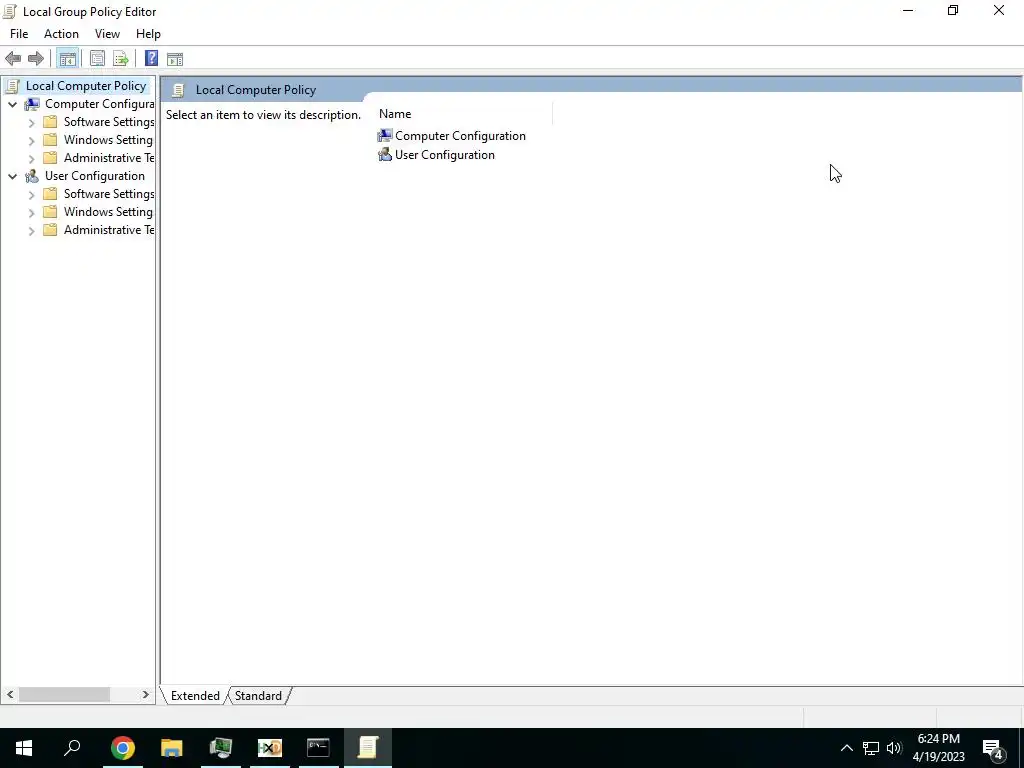Select Windows Settings under User Configuration
Screen dimensions: 1024x768
point(108,212)
